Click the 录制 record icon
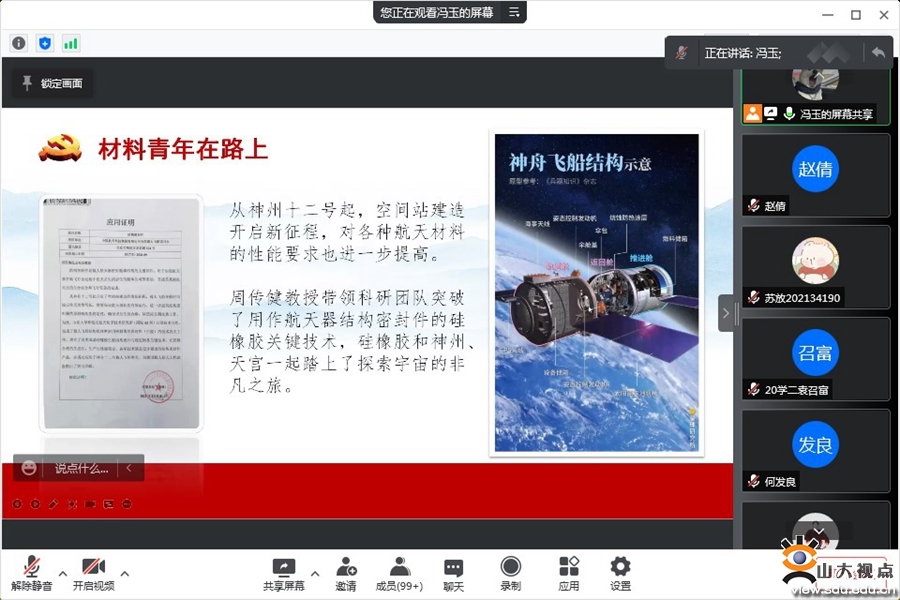Screen dimensions: 900x600 pos(510,567)
